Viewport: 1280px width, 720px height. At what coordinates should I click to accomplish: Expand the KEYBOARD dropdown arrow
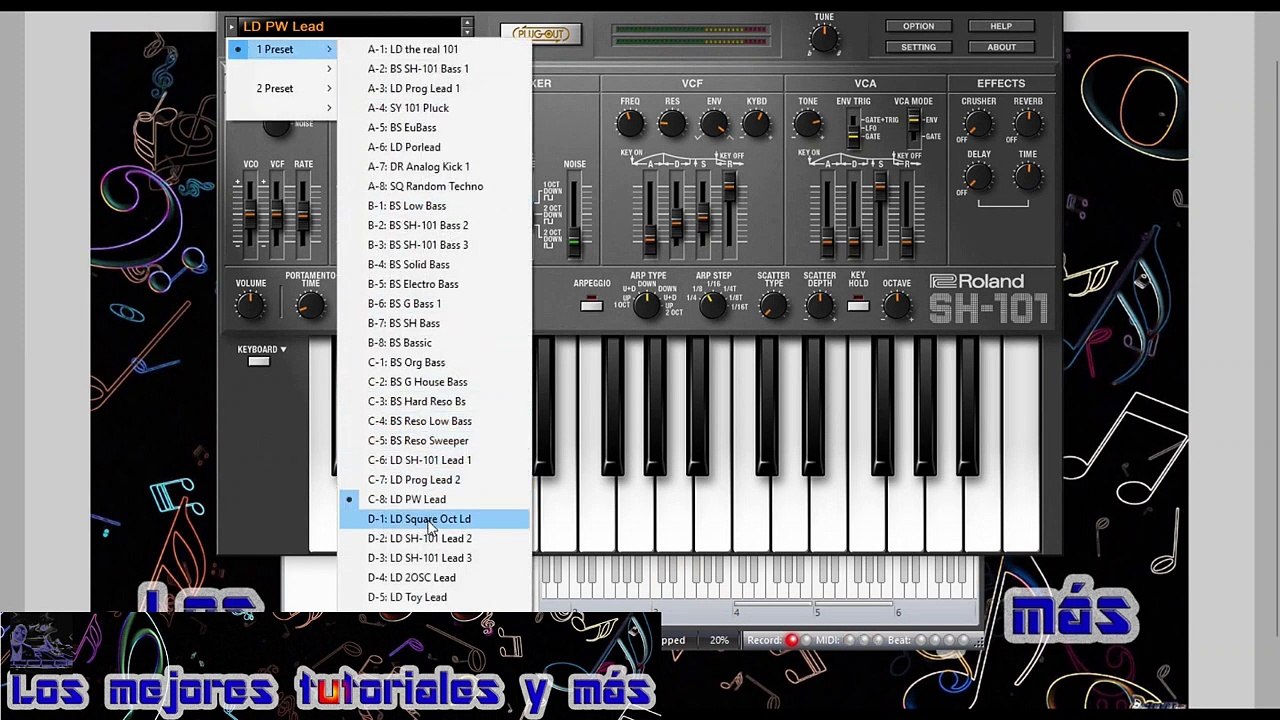283,350
